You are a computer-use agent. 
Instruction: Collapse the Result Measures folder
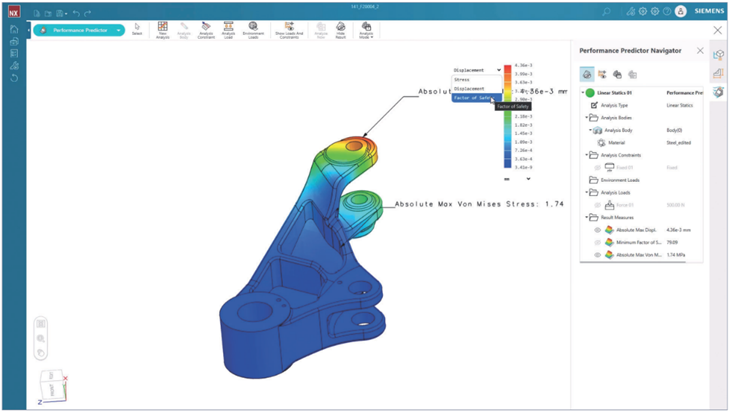pyautogui.click(x=586, y=216)
